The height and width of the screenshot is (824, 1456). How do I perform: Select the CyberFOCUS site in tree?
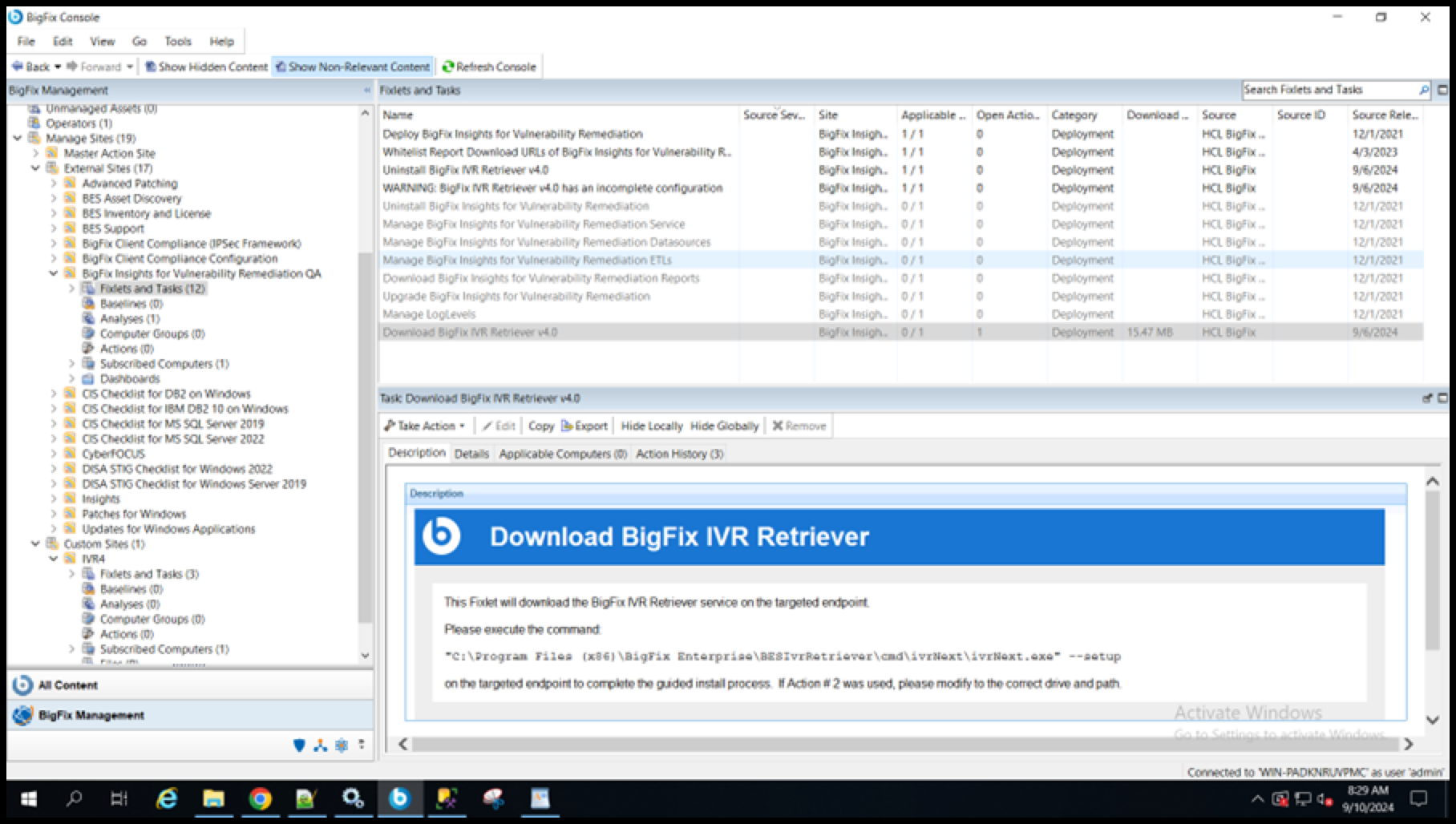(113, 454)
